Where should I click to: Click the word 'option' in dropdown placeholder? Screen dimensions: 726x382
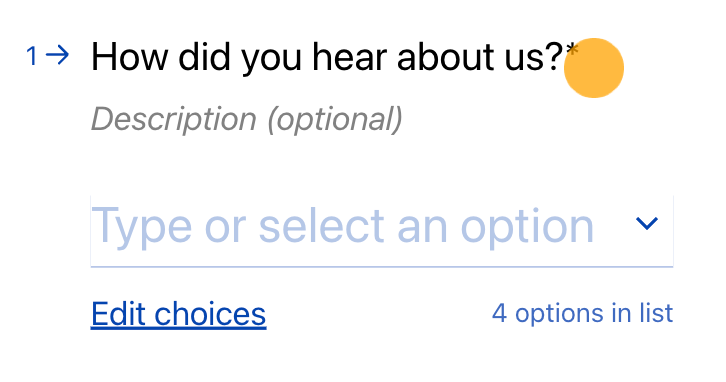click(x=527, y=228)
